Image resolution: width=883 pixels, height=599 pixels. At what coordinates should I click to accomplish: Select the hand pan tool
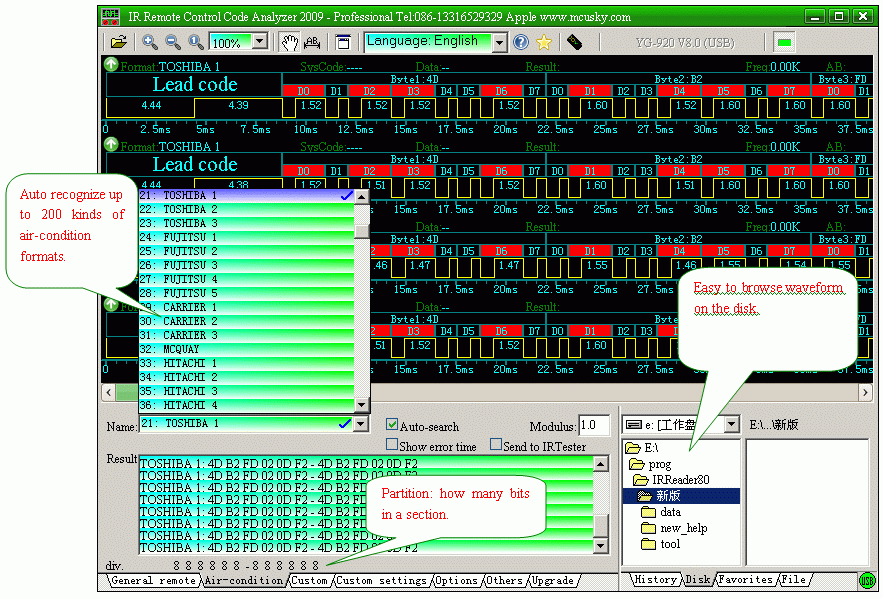coord(289,42)
